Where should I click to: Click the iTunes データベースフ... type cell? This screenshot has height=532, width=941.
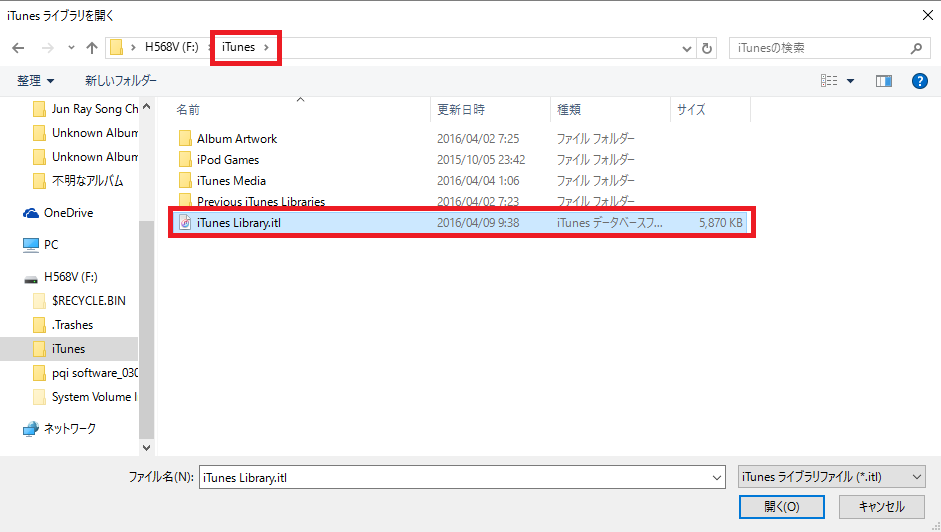pyautogui.click(x=609, y=223)
